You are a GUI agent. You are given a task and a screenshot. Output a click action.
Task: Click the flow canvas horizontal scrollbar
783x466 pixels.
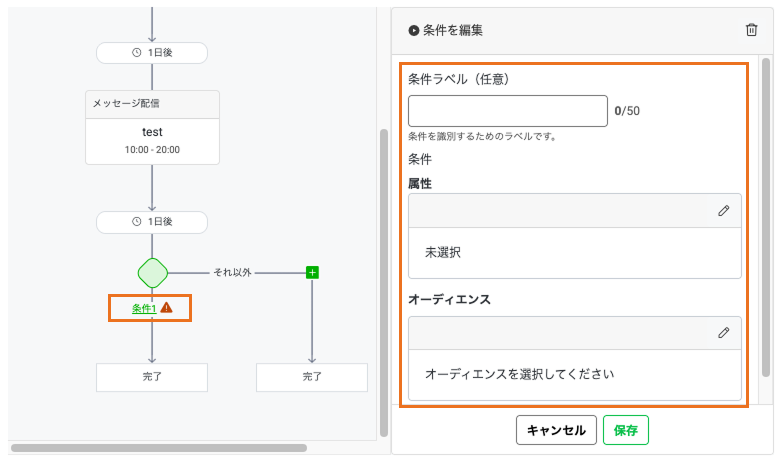[159, 448]
